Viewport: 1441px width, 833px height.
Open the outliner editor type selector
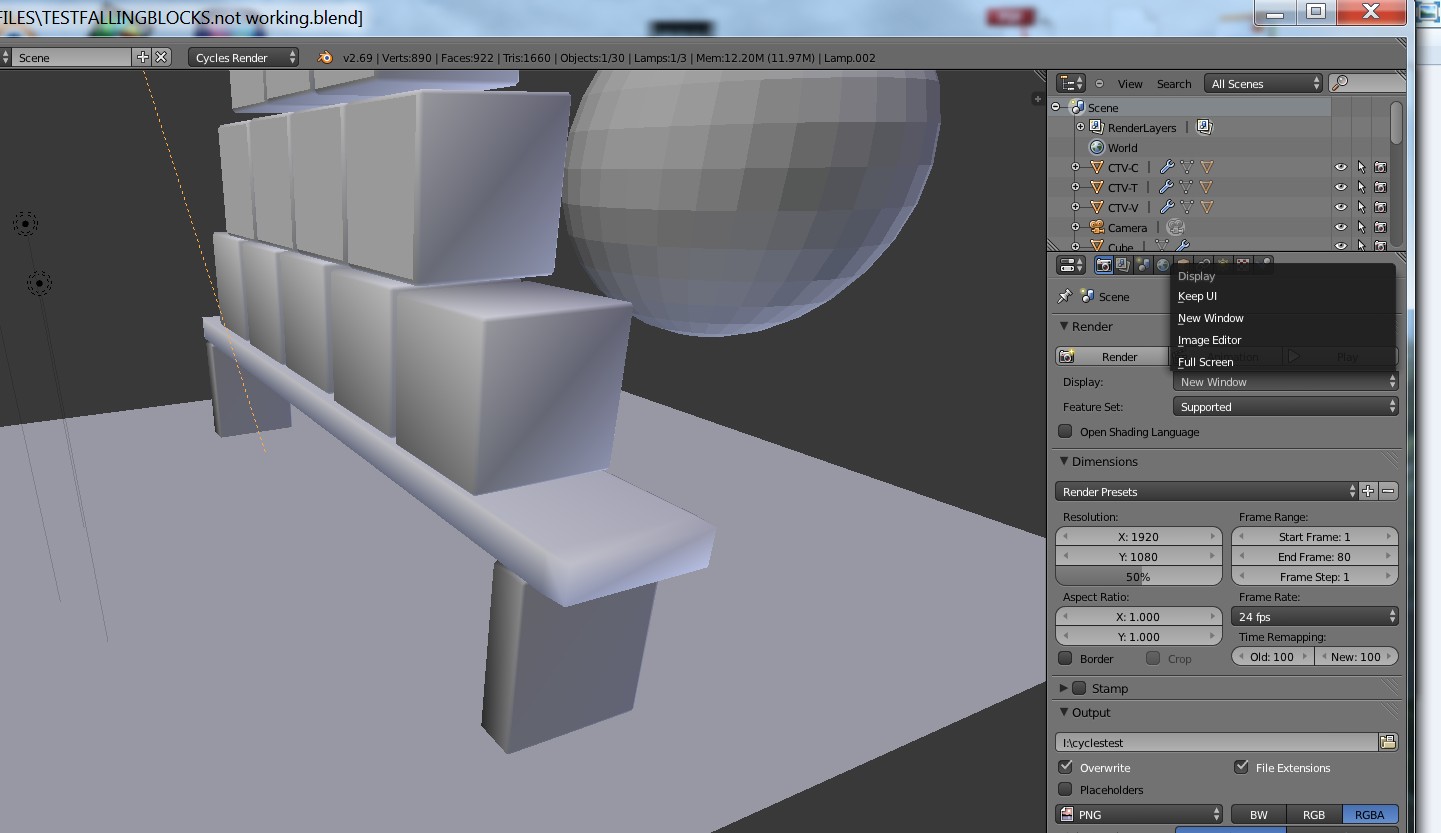tap(1071, 83)
